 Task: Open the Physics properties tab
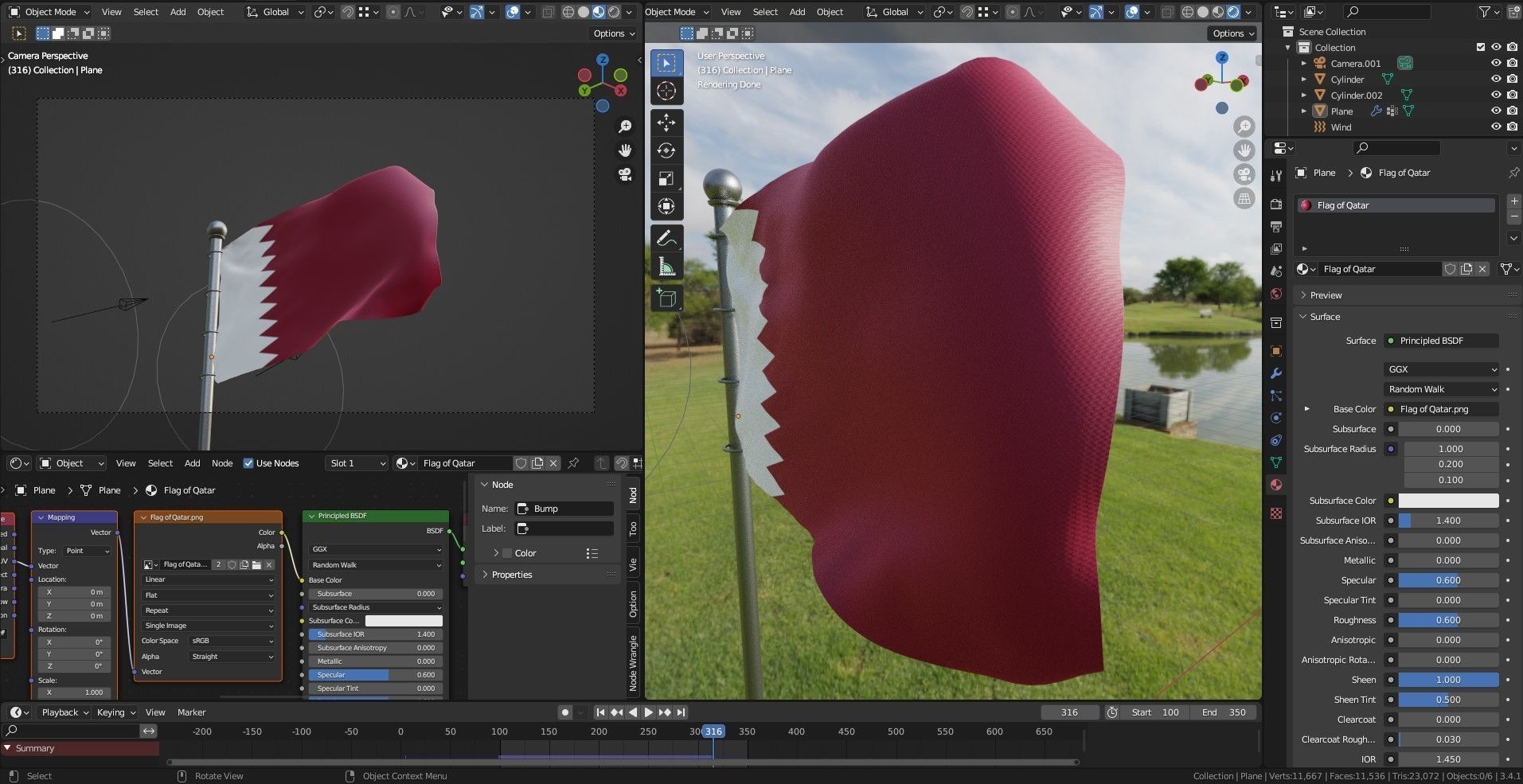1276,418
